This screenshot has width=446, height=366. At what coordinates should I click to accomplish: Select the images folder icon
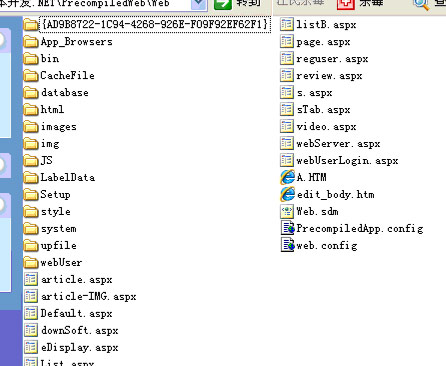[31, 127]
